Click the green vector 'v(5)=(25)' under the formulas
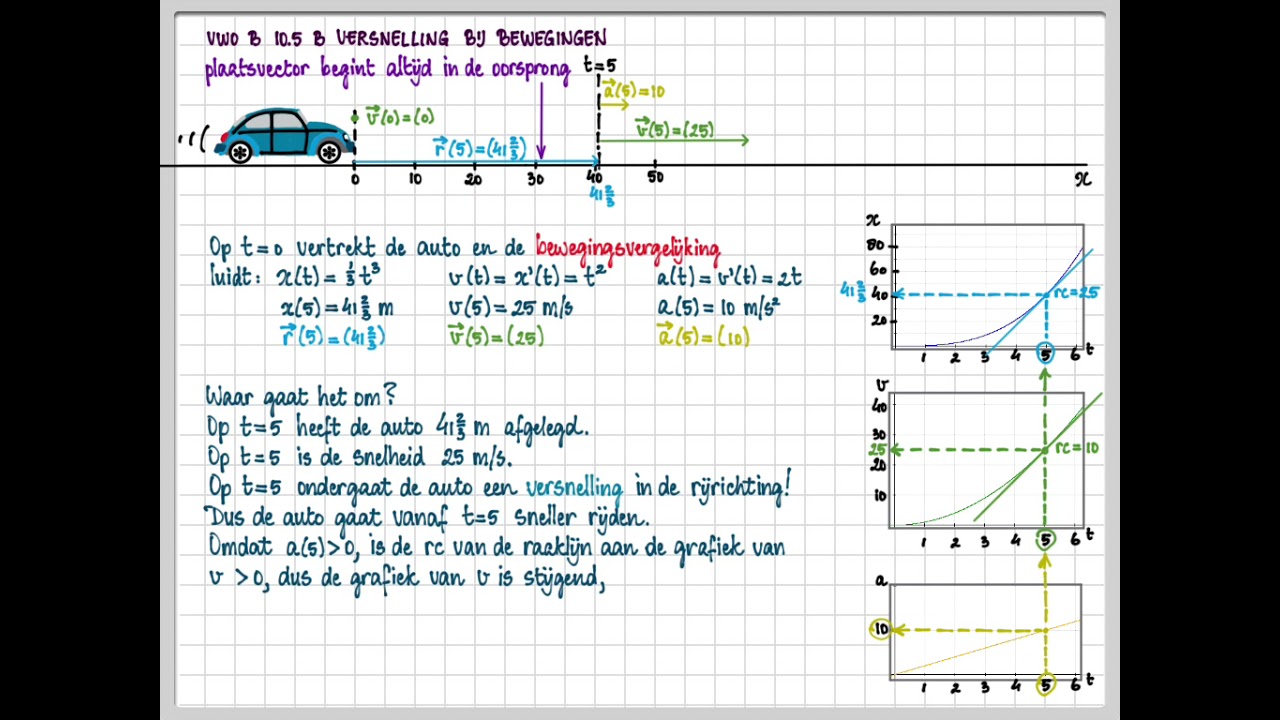 [x=496, y=337]
